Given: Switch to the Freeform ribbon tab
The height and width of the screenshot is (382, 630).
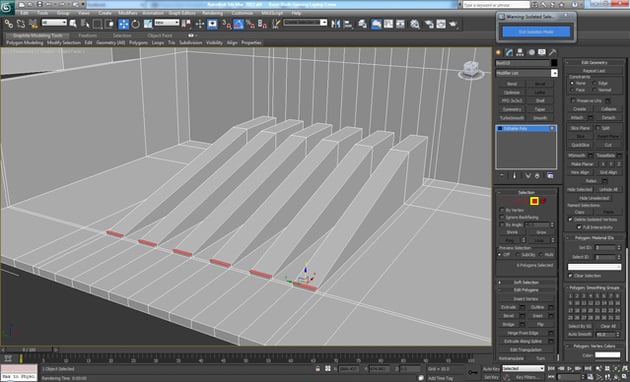Looking at the screenshot, I should point(88,35).
